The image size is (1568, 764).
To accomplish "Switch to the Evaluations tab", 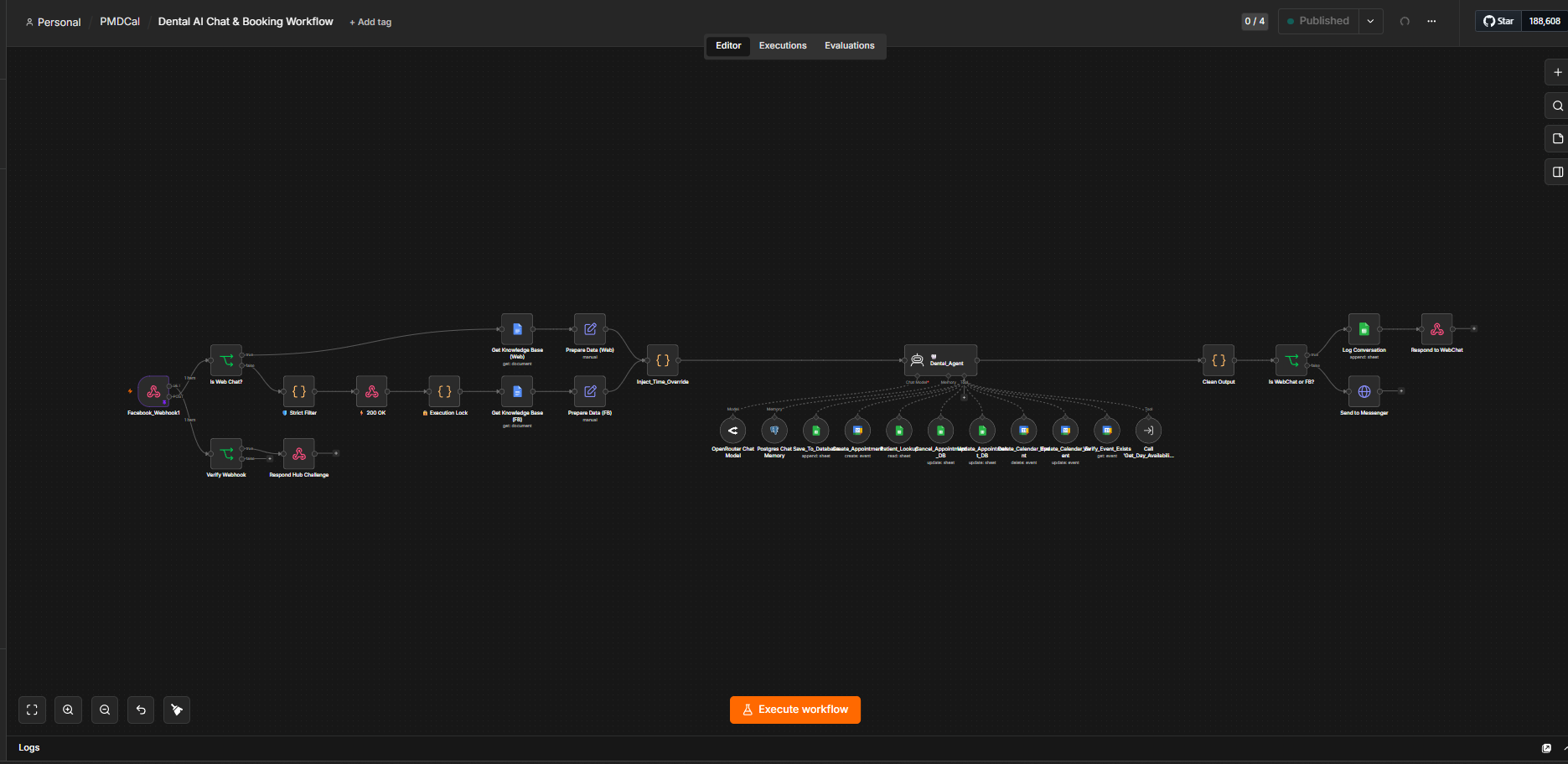I will click(x=849, y=46).
